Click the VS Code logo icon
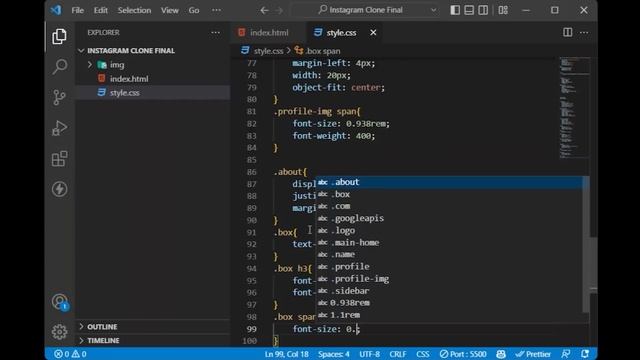This screenshot has height=360, width=640. click(56, 10)
